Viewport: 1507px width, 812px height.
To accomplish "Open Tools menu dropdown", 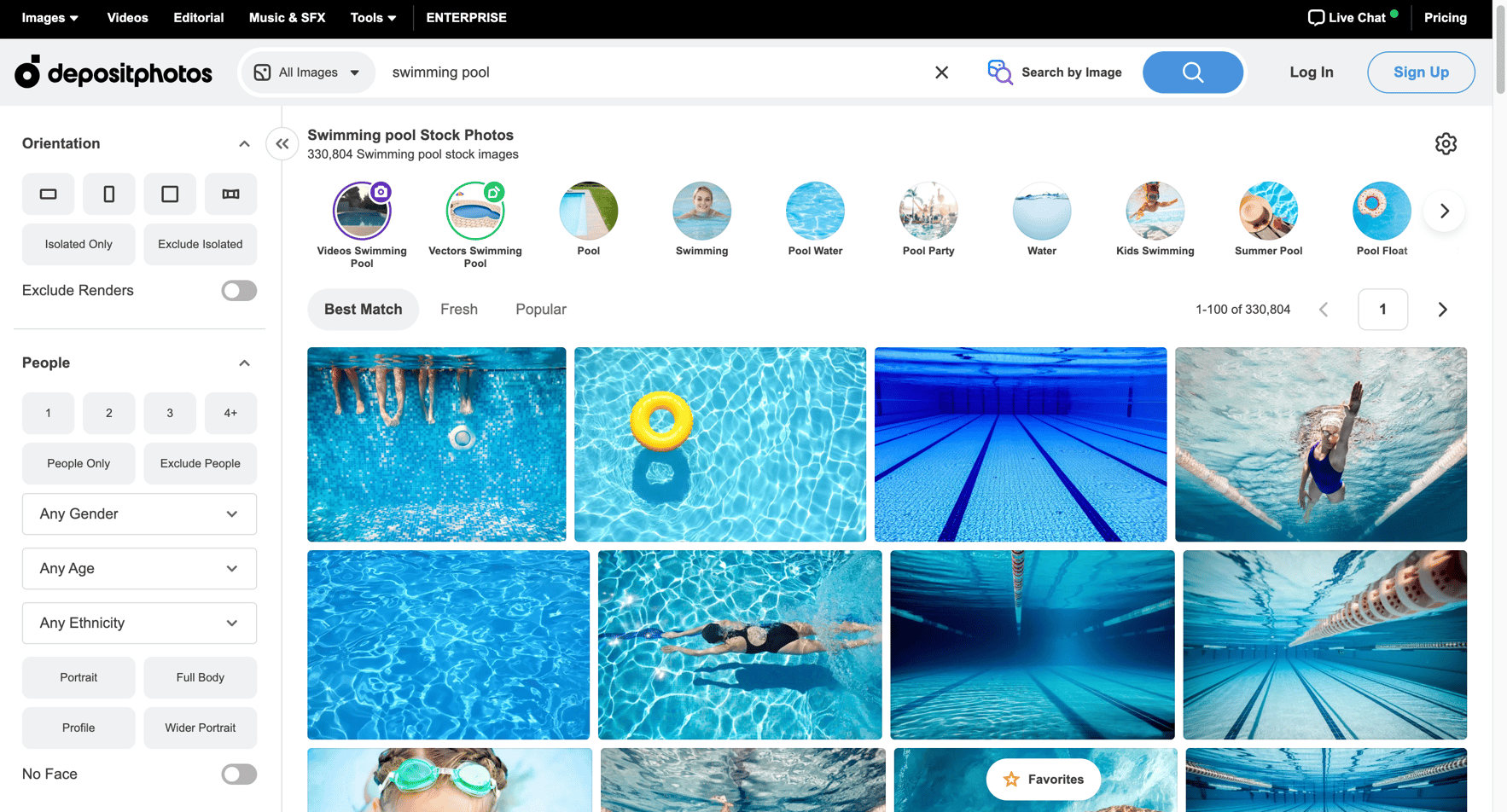I will (373, 17).
